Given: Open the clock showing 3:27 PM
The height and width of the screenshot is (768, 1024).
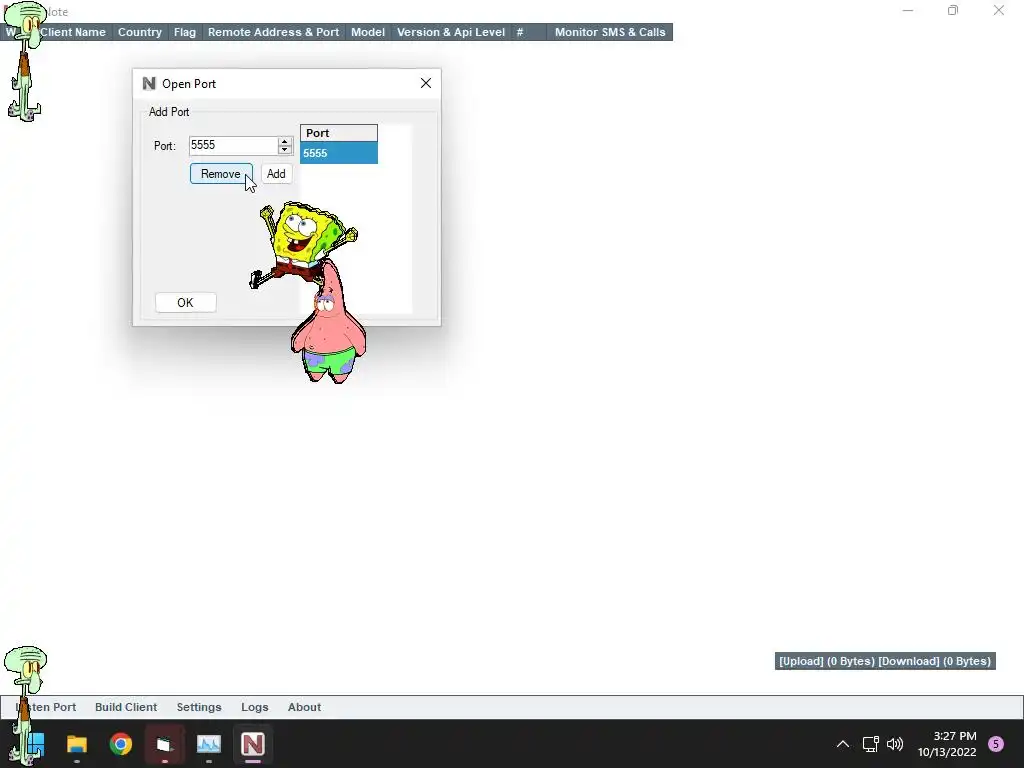Looking at the screenshot, I should tap(947, 744).
